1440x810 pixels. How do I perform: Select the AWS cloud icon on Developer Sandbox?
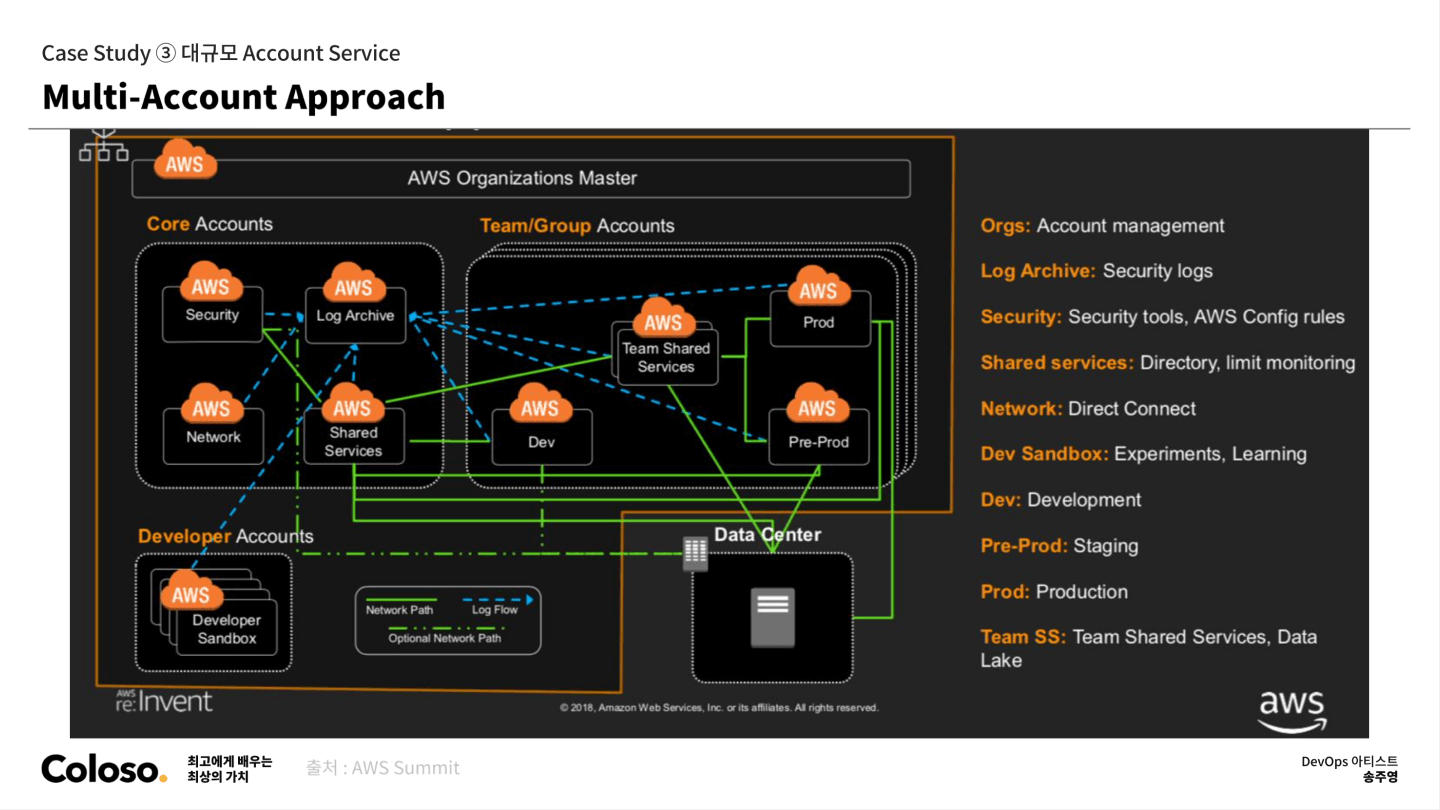[x=191, y=592]
